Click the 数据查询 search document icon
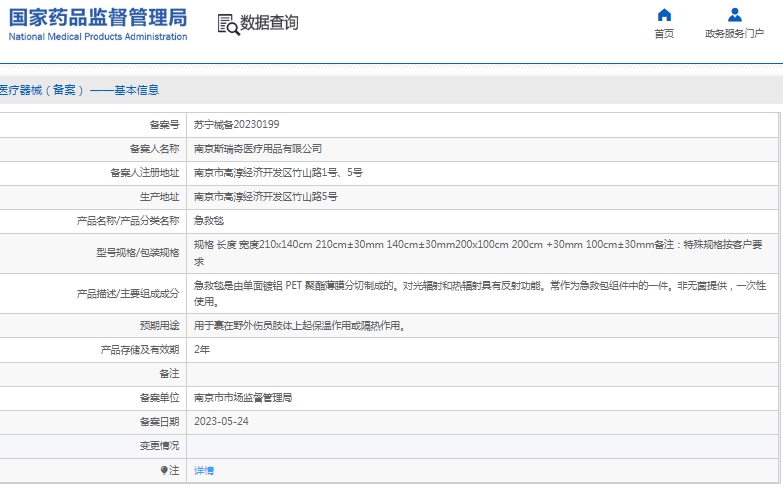The height and width of the screenshot is (493, 783). click(x=228, y=24)
